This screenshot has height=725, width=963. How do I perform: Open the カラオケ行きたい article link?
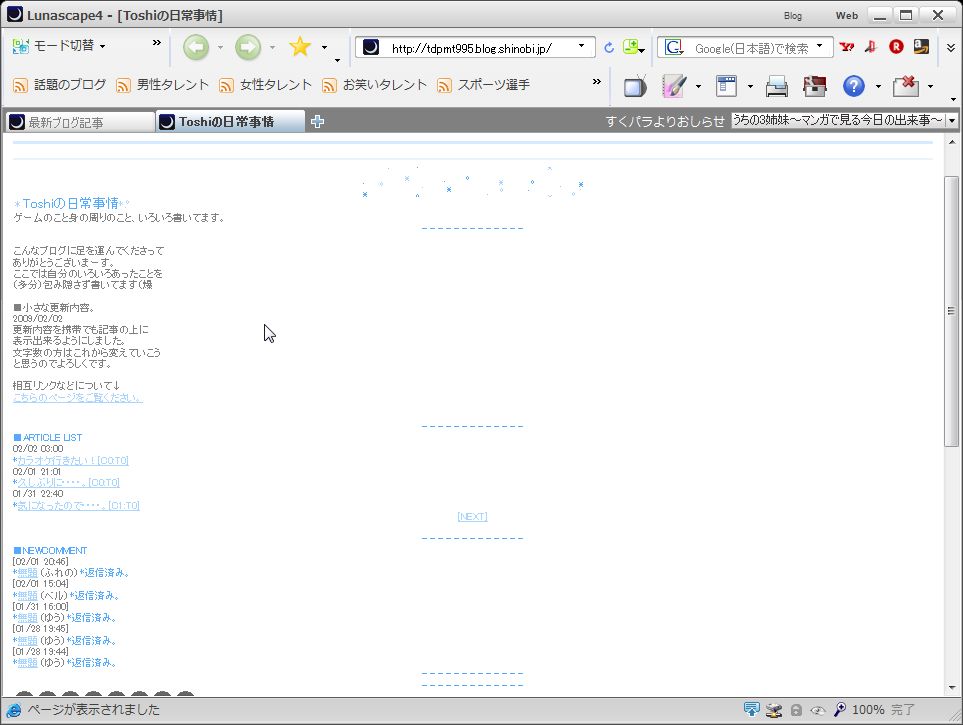pyautogui.click(x=72, y=460)
